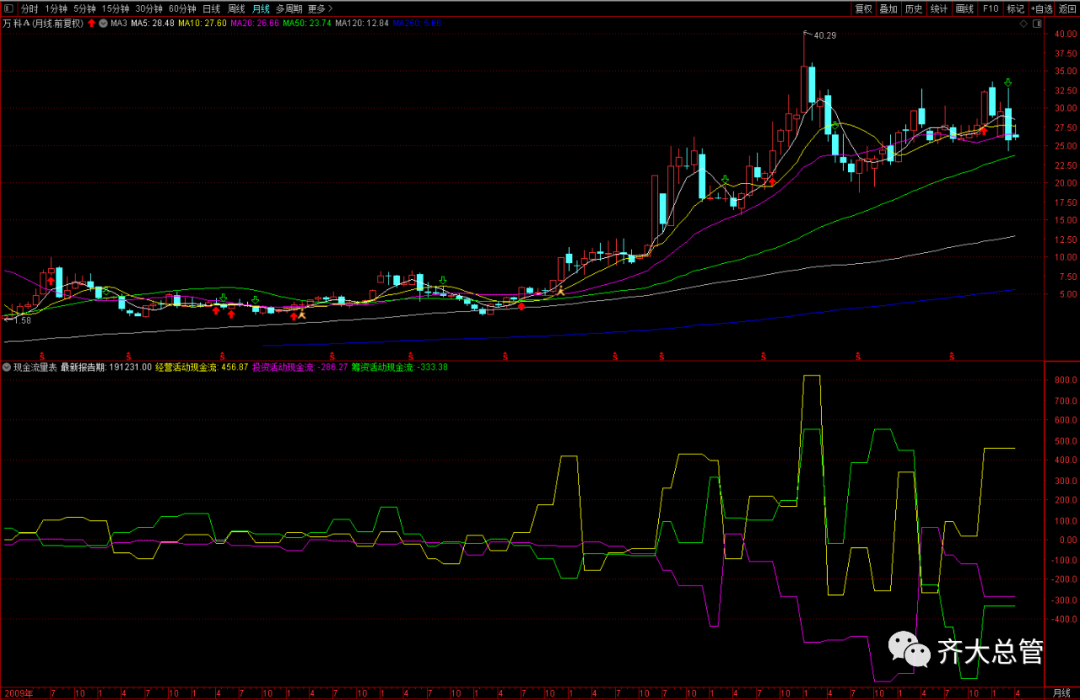Click the 经营活动现金流: 456.87 label
This screenshot has width=1080, height=700.
[202, 367]
